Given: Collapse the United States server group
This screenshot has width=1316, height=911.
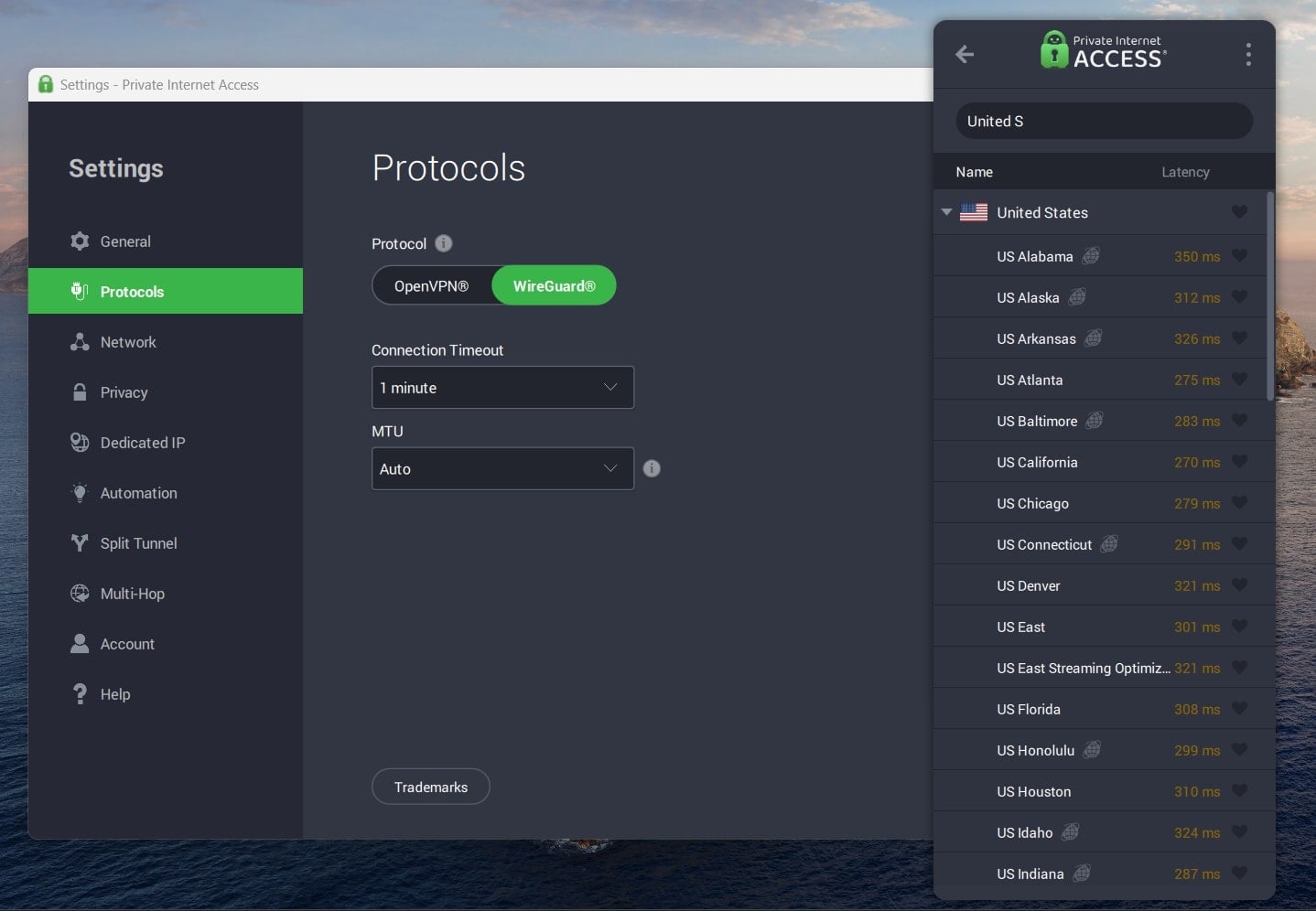Looking at the screenshot, I should coord(947,211).
